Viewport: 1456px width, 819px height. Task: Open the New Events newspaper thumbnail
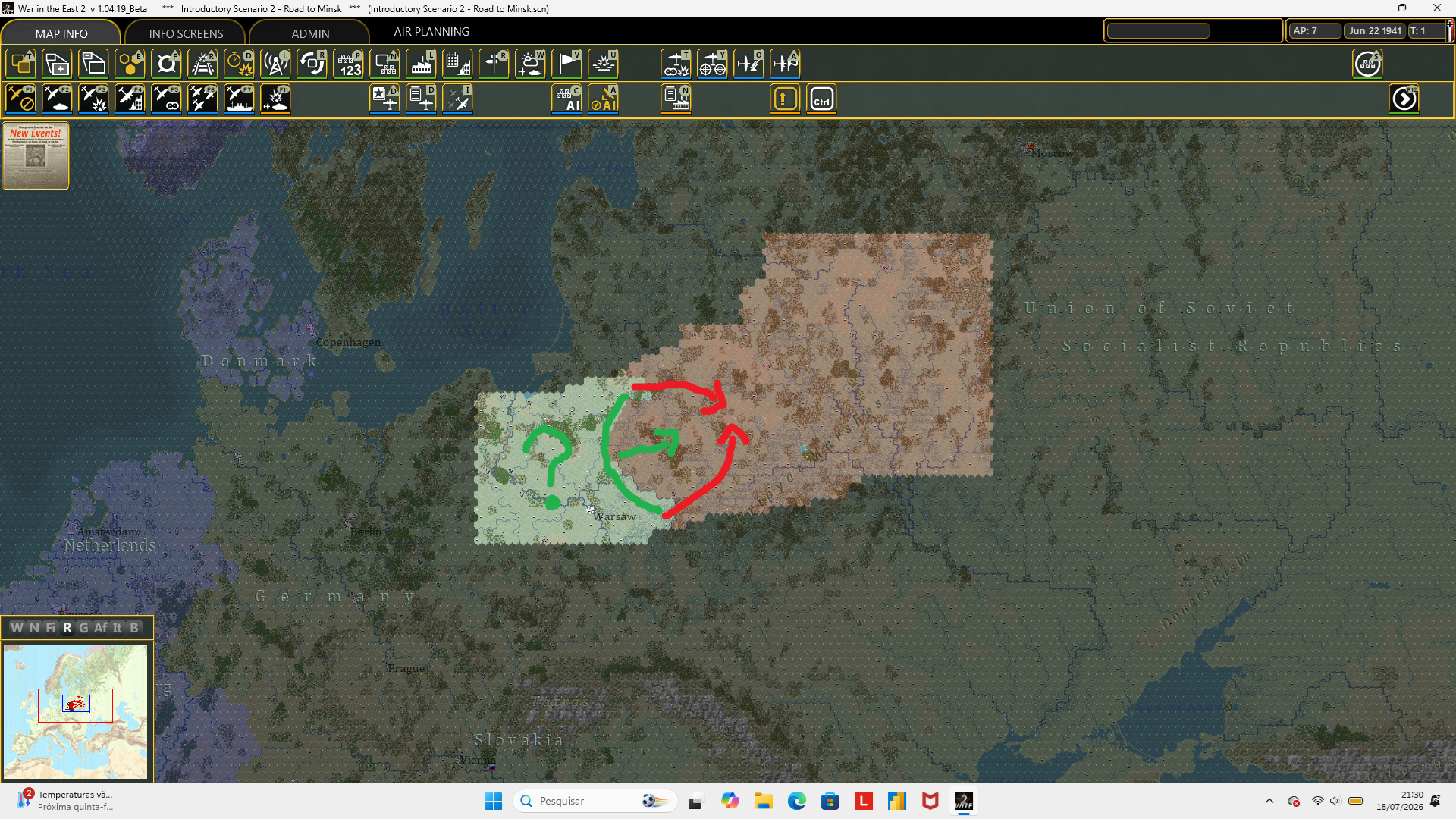36,155
